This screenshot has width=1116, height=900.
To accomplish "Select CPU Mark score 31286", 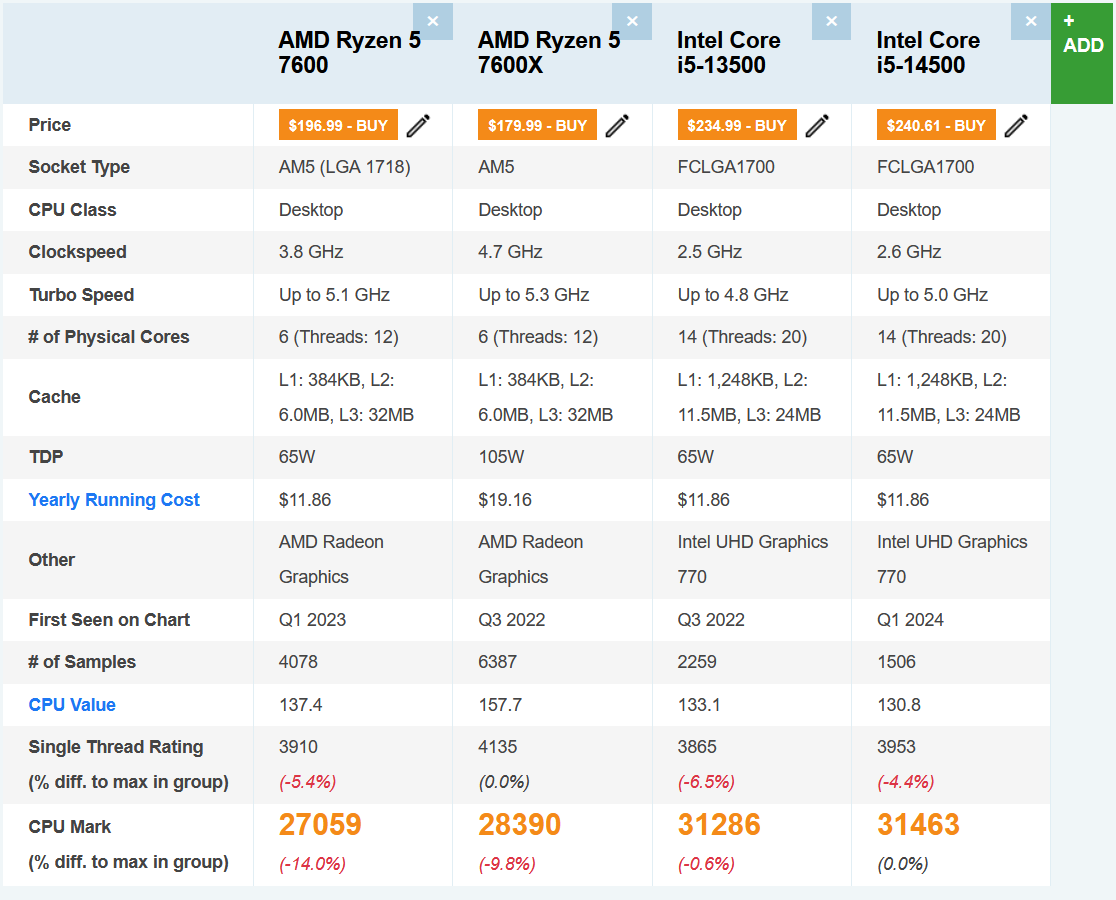I will (719, 825).
